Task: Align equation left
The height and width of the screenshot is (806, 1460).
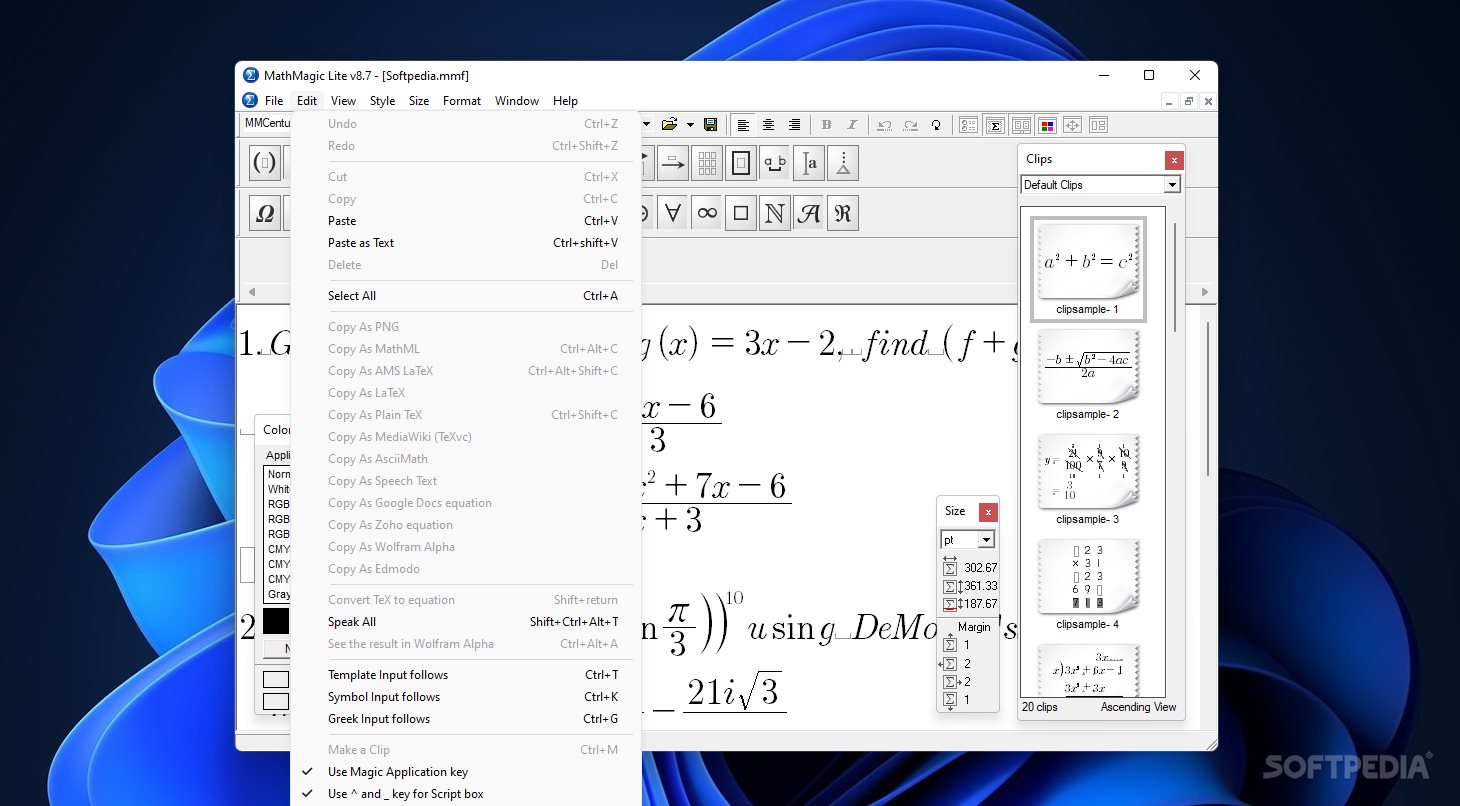Action: click(x=743, y=125)
